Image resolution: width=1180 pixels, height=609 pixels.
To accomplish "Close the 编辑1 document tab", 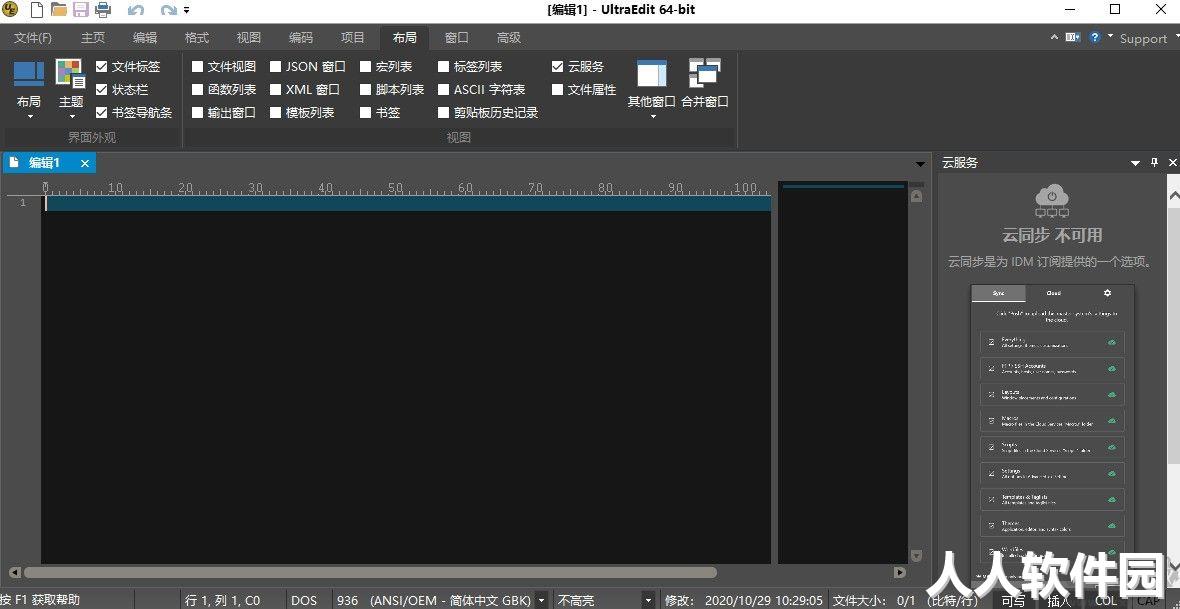I will point(85,163).
